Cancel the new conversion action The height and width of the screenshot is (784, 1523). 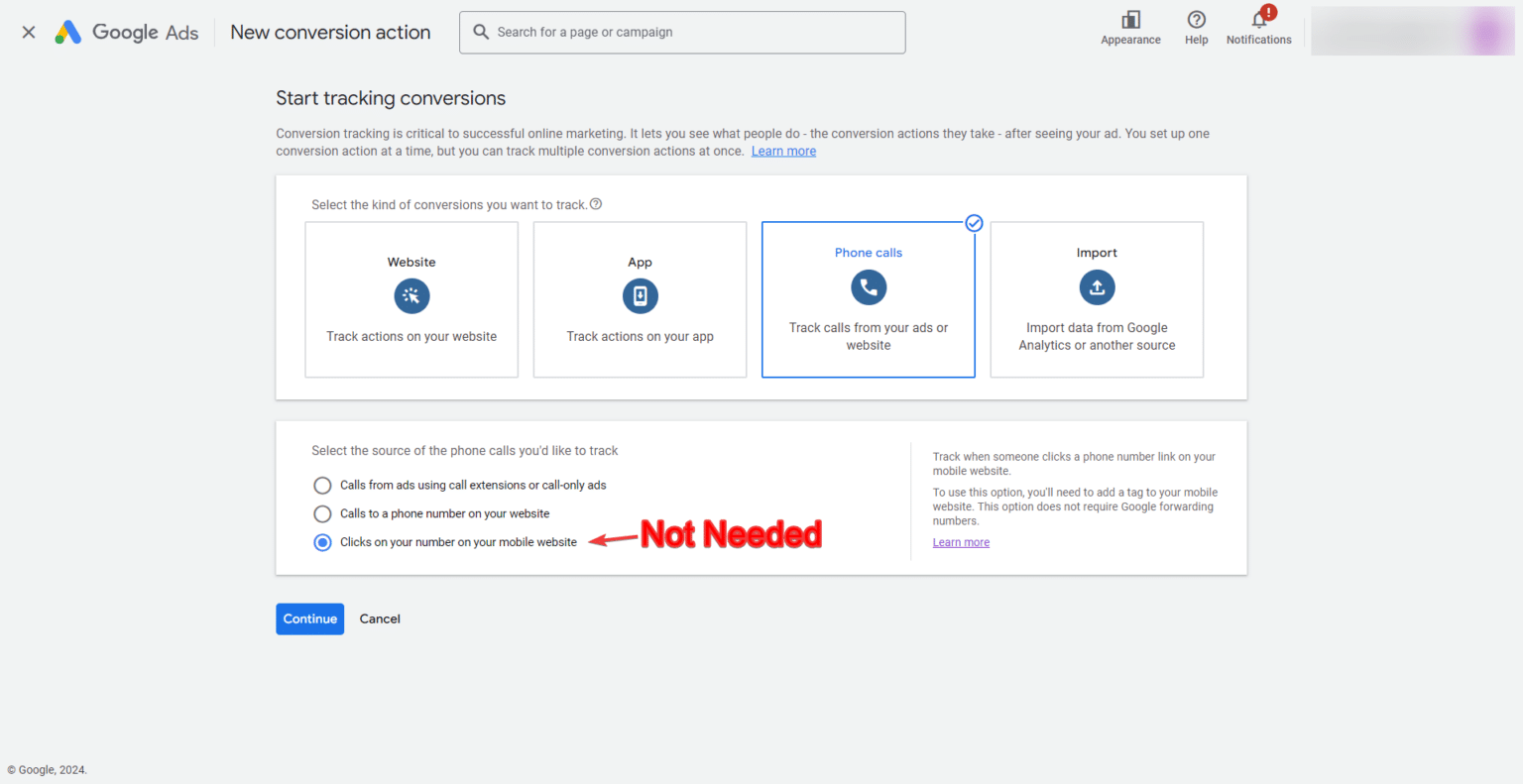(380, 618)
